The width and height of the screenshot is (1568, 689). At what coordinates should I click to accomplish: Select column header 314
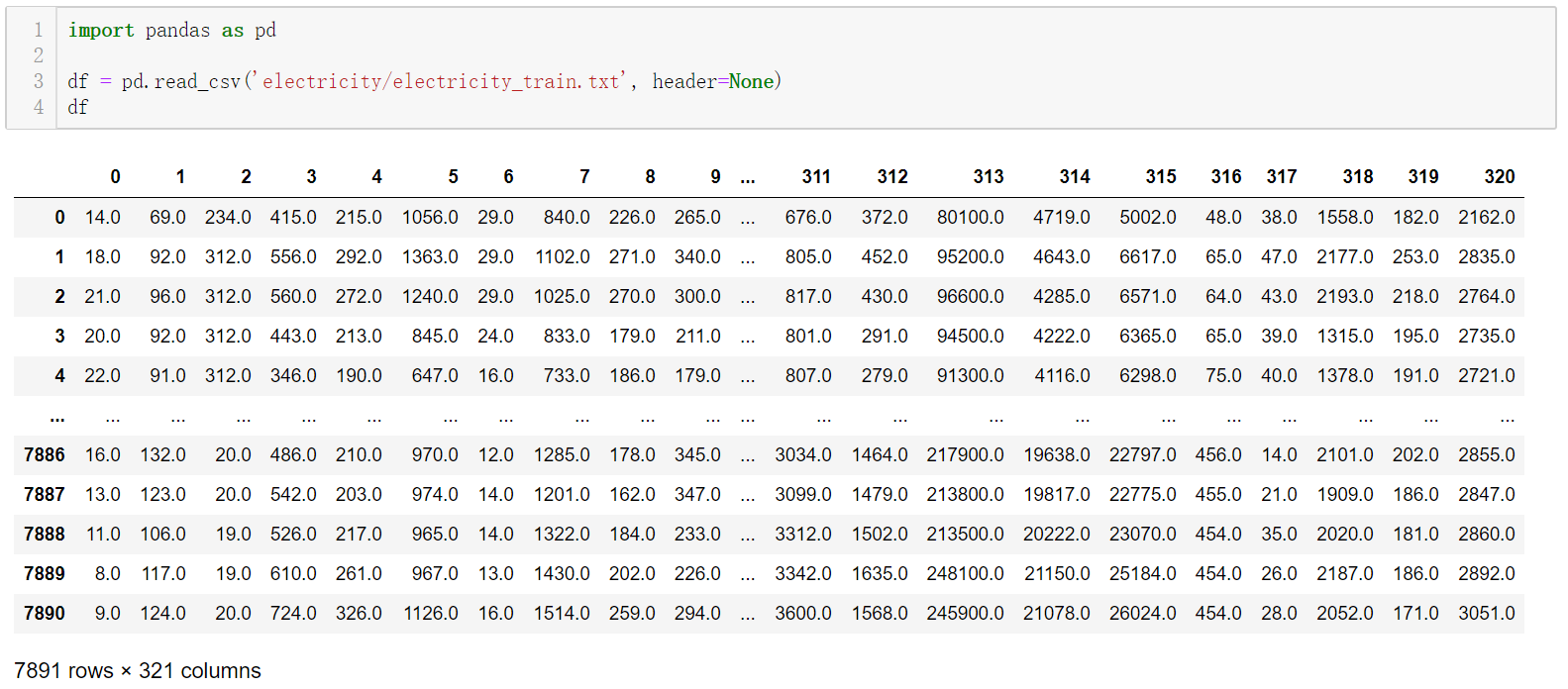pos(1075,177)
